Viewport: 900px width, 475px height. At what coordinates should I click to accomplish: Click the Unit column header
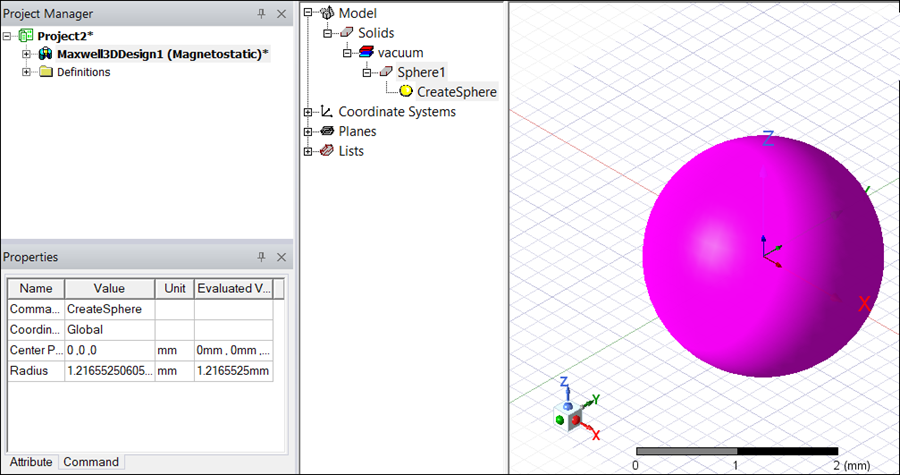click(x=174, y=289)
